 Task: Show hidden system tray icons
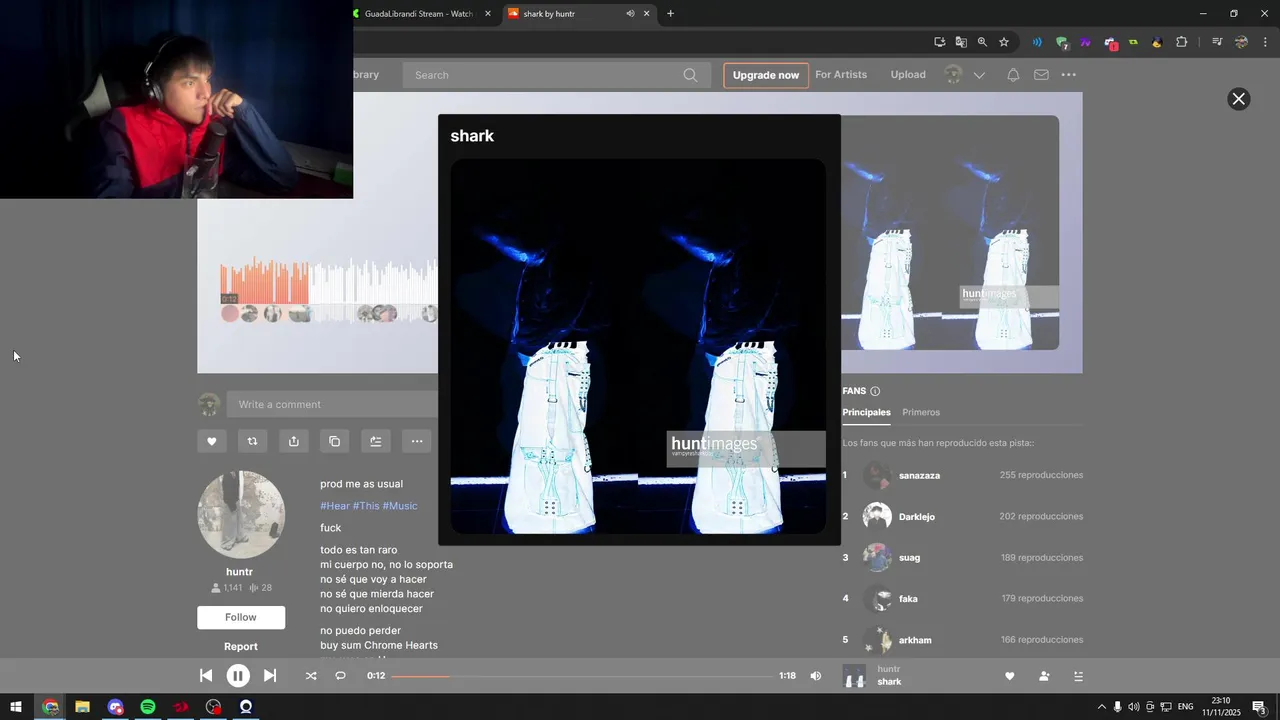point(1102,707)
